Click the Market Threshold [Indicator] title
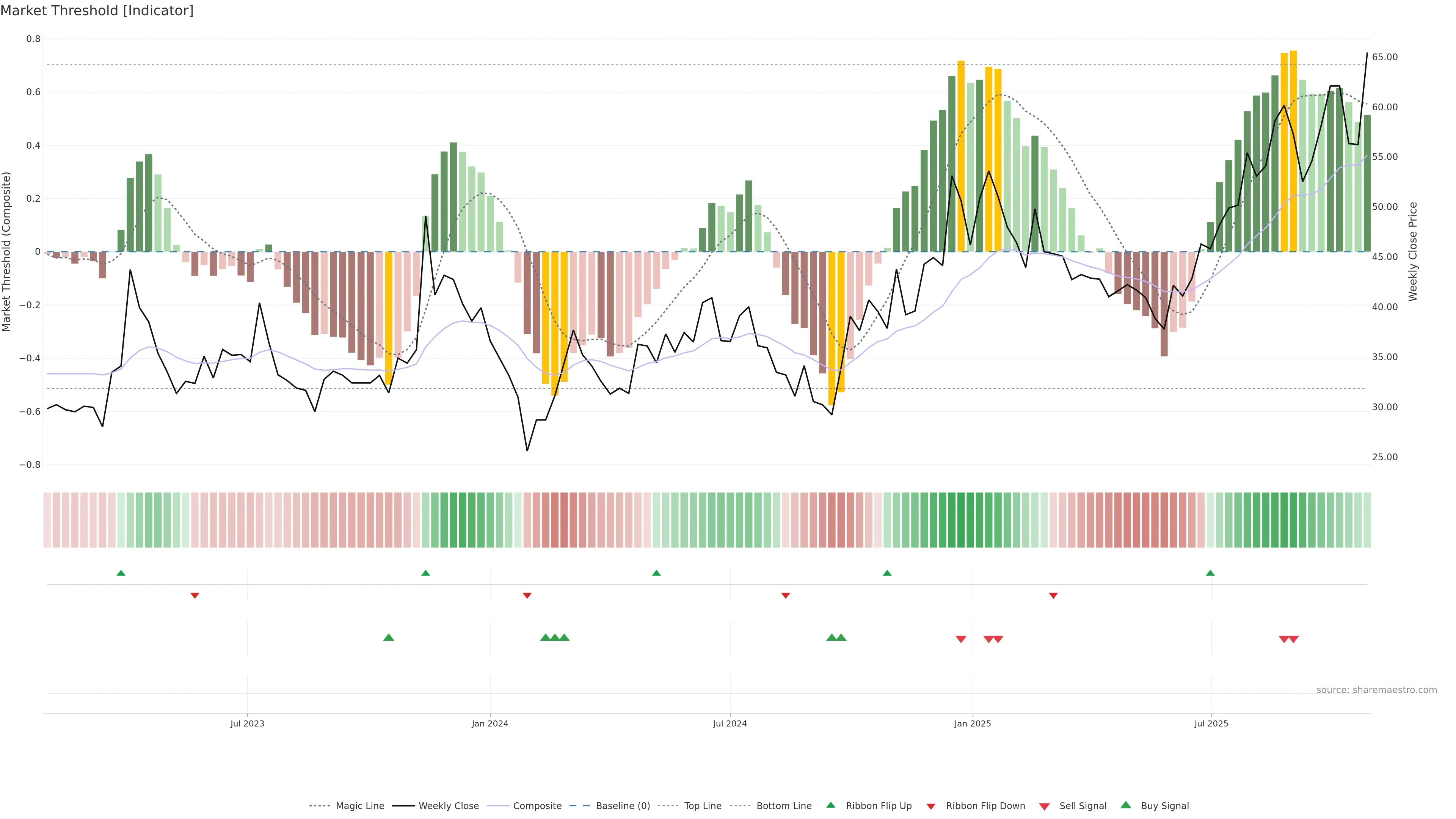 [x=97, y=11]
